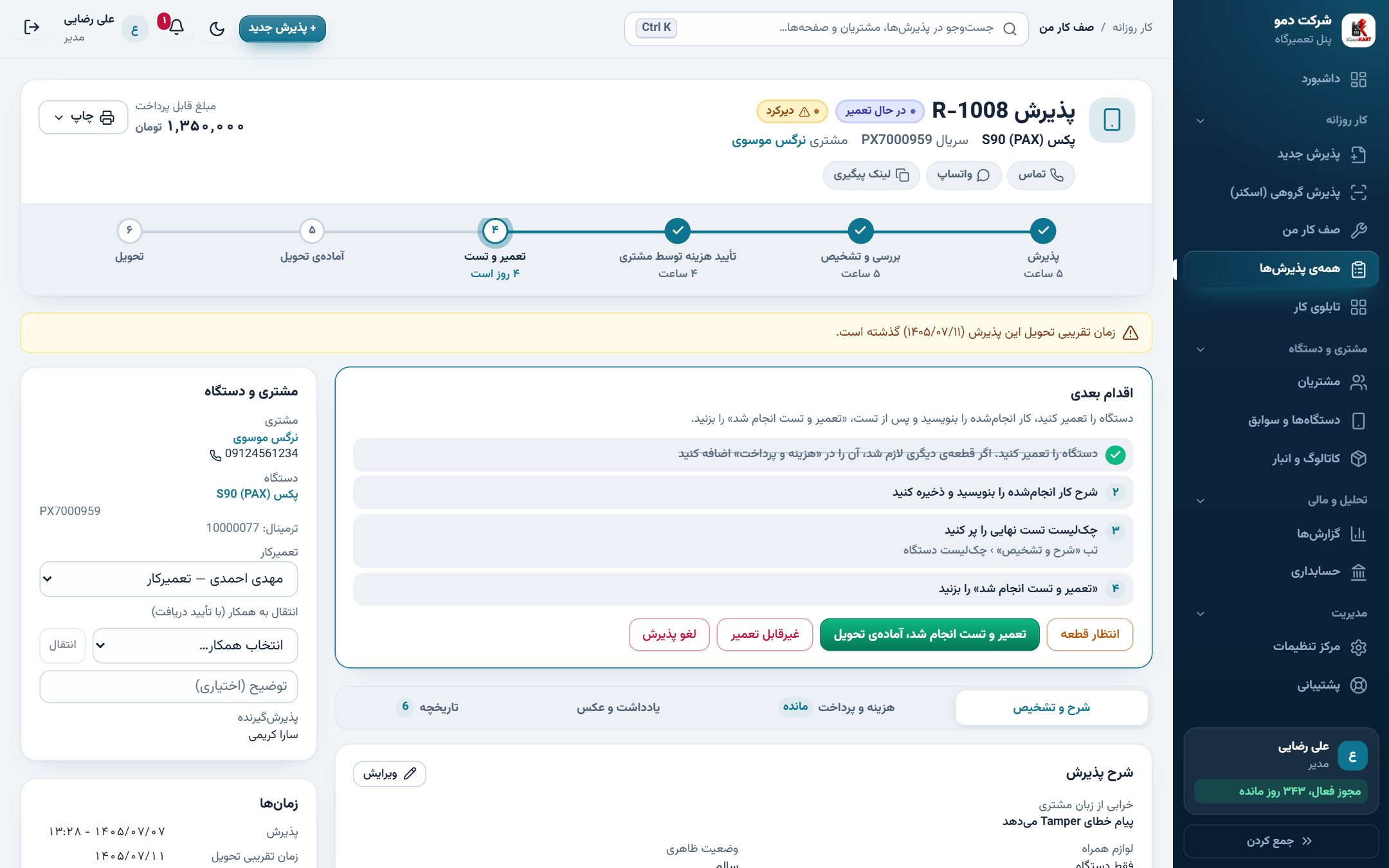Click the لغو پذیرش button
This screenshot has width=1389, height=868.
click(669, 635)
